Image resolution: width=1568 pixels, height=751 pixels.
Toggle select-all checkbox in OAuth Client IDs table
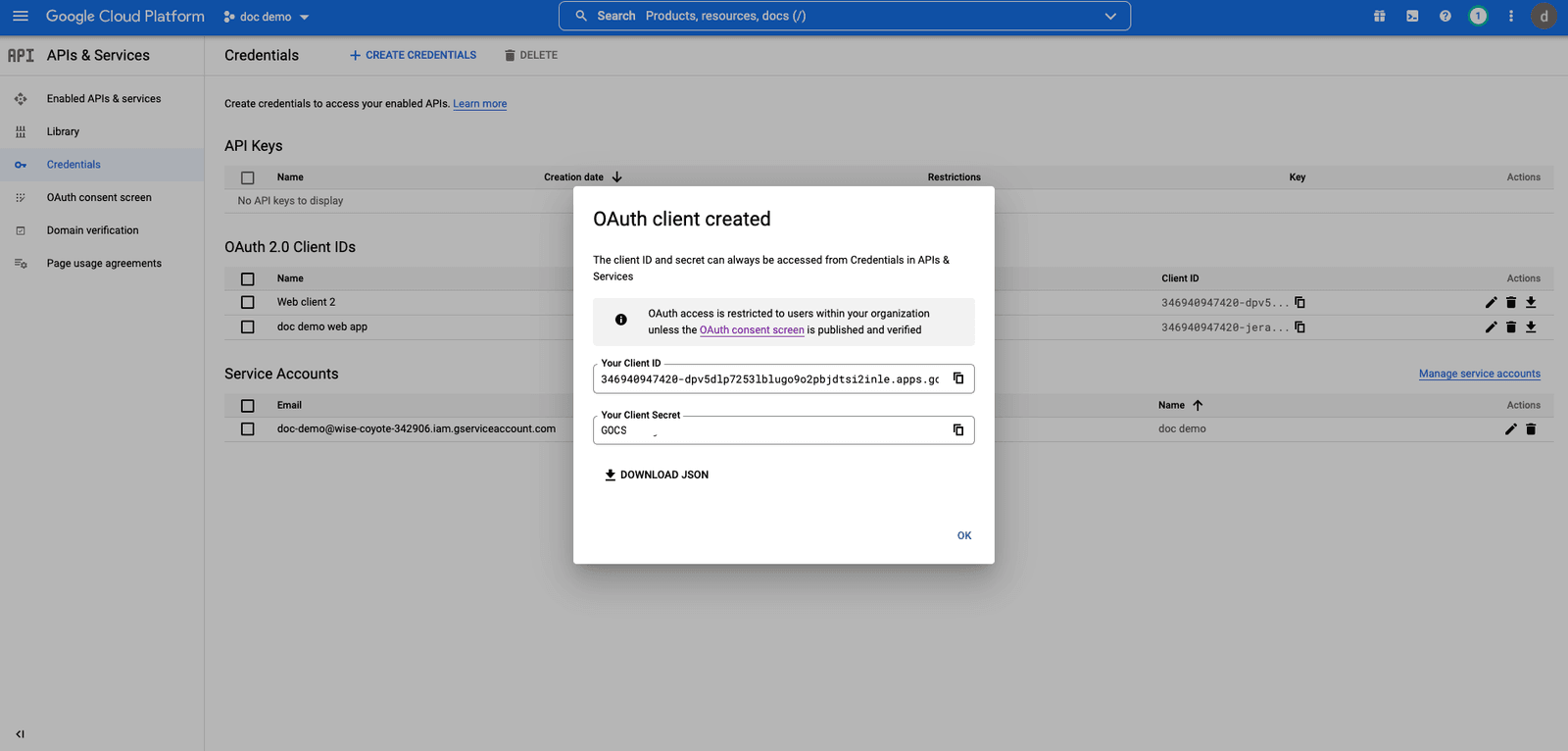click(x=248, y=278)
